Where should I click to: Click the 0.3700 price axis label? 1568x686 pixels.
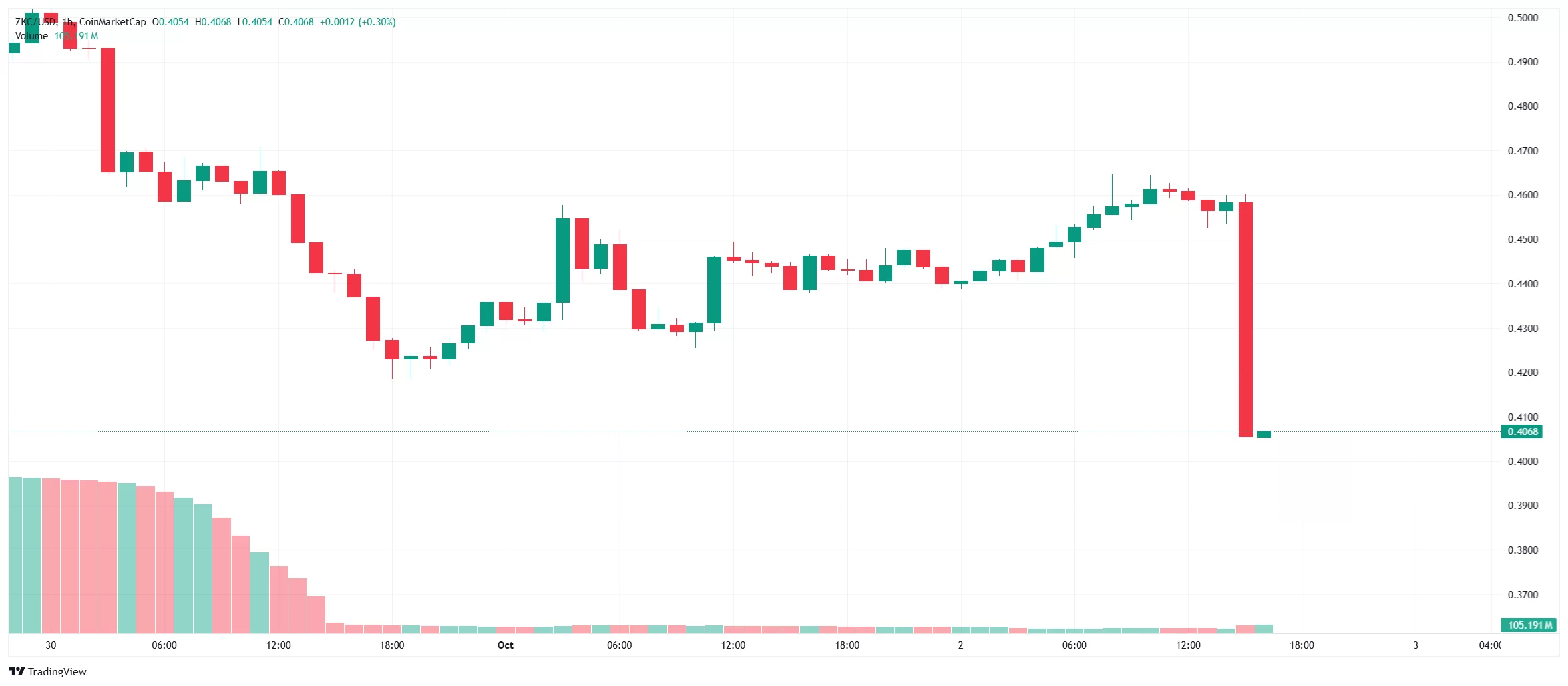[x=1523, y=595]
